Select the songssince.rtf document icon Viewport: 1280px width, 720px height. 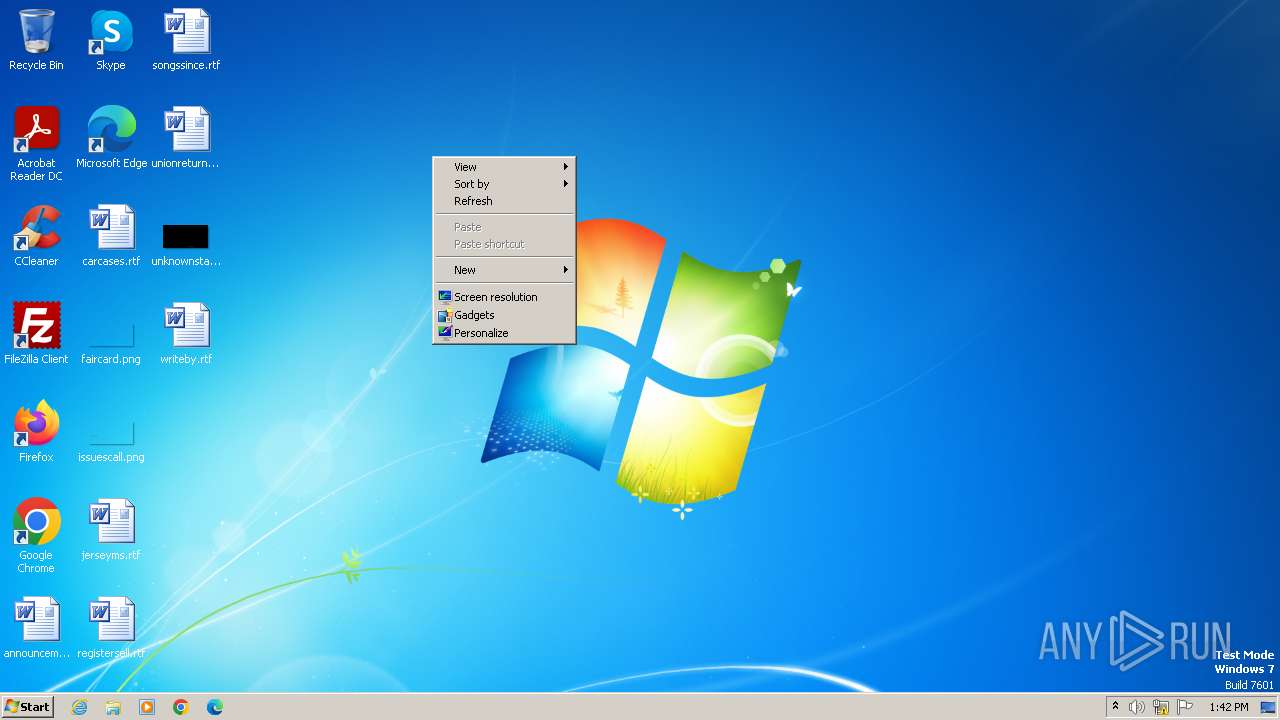coord(186,40)
